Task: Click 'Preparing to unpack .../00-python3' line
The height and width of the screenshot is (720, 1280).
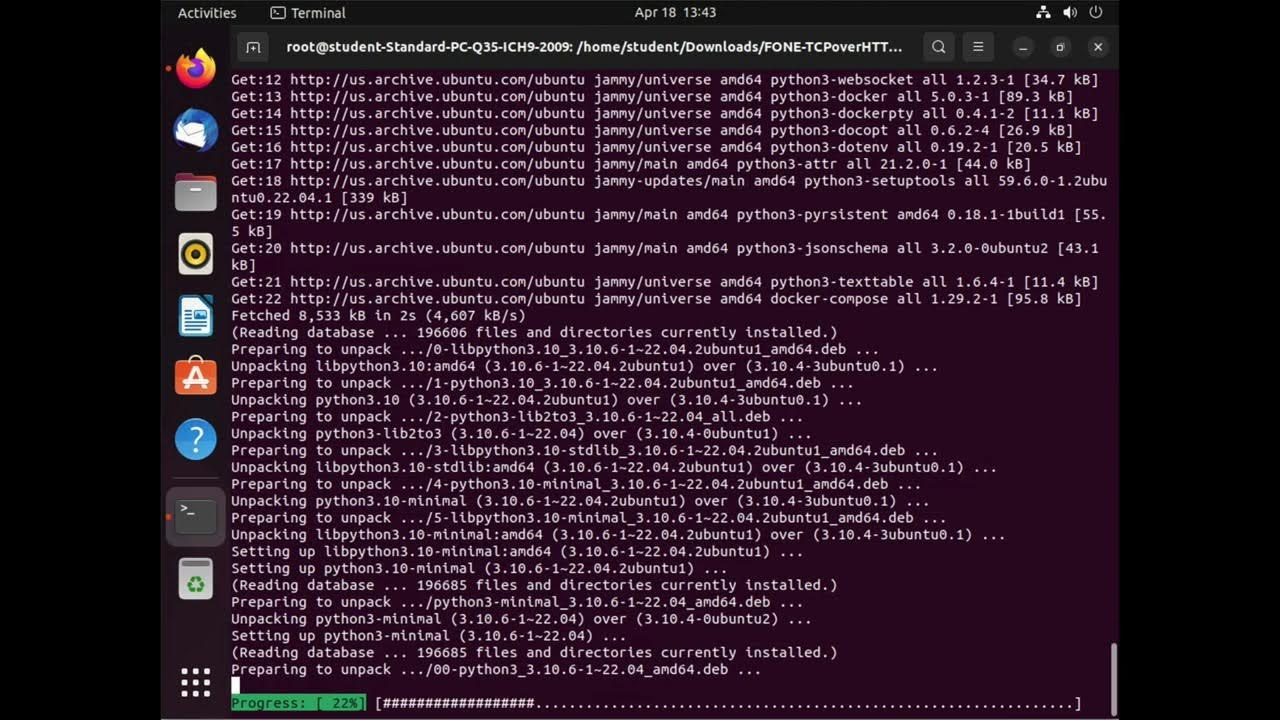Action: (x=496, y=670)
